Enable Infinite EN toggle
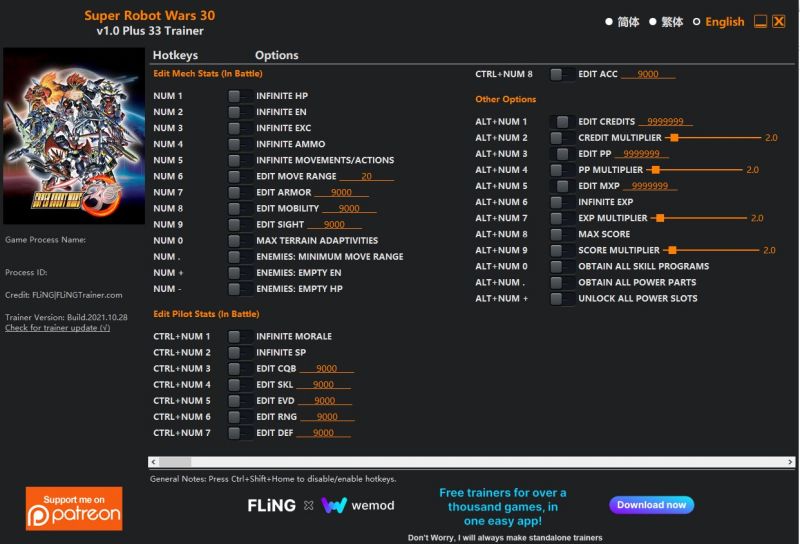 click(x=240, y=112)
